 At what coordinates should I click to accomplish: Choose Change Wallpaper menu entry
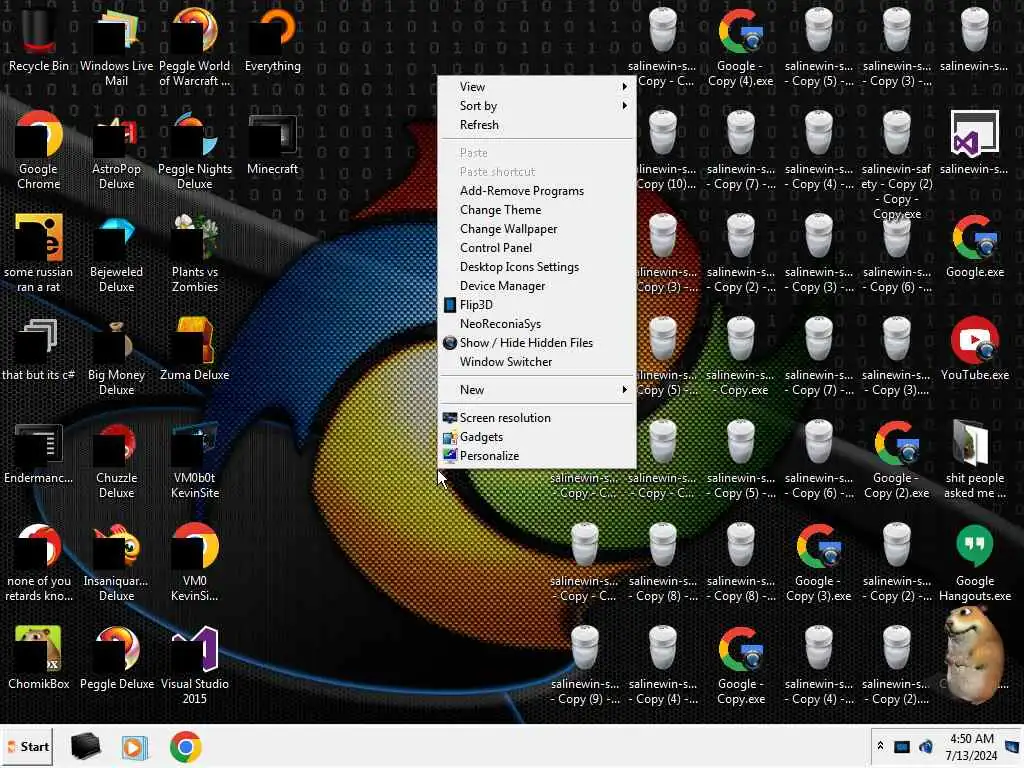(x=537, y=229)
